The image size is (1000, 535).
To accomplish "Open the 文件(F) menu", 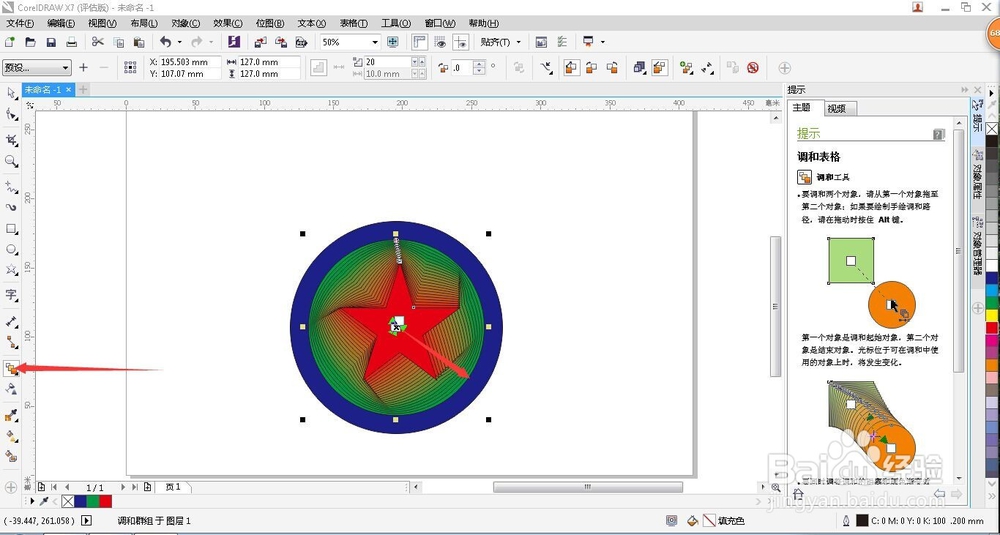I will click(20, 24).
